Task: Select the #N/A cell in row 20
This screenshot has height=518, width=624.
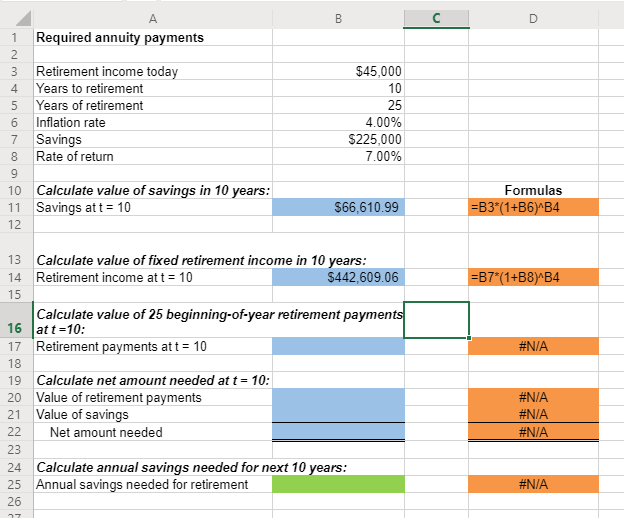Action: click(533, 397)
